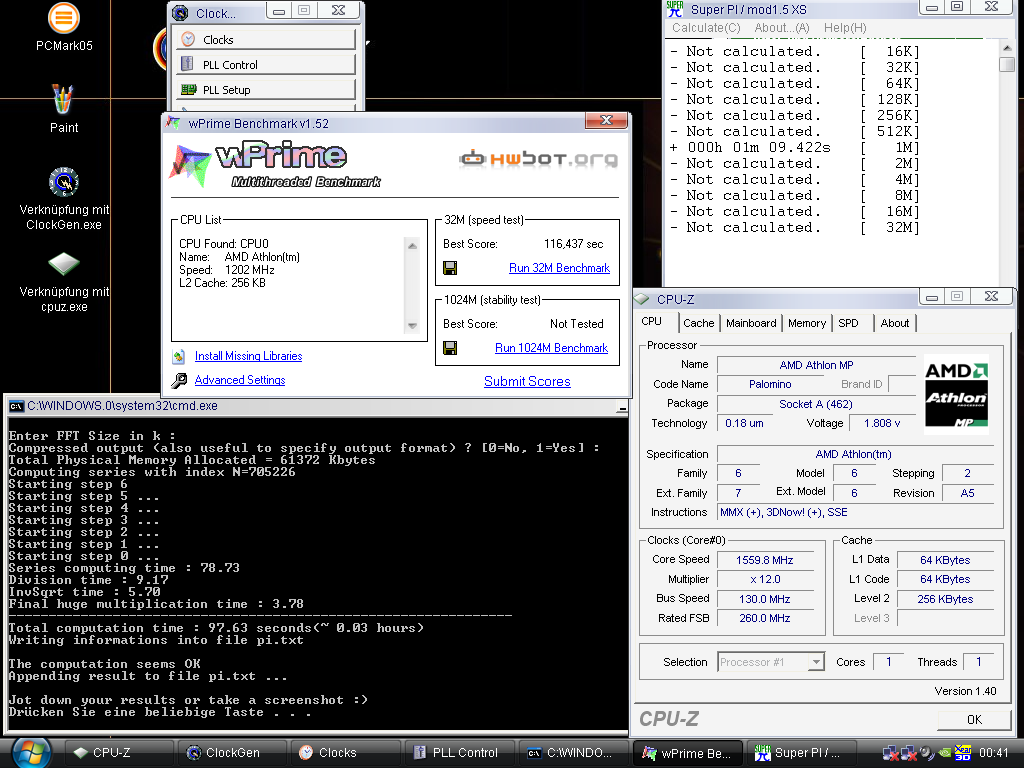The width and height of the screenshot is (1024, 768).
Task: Open wPrime Advanced Settings
Action: pos(240,380)
